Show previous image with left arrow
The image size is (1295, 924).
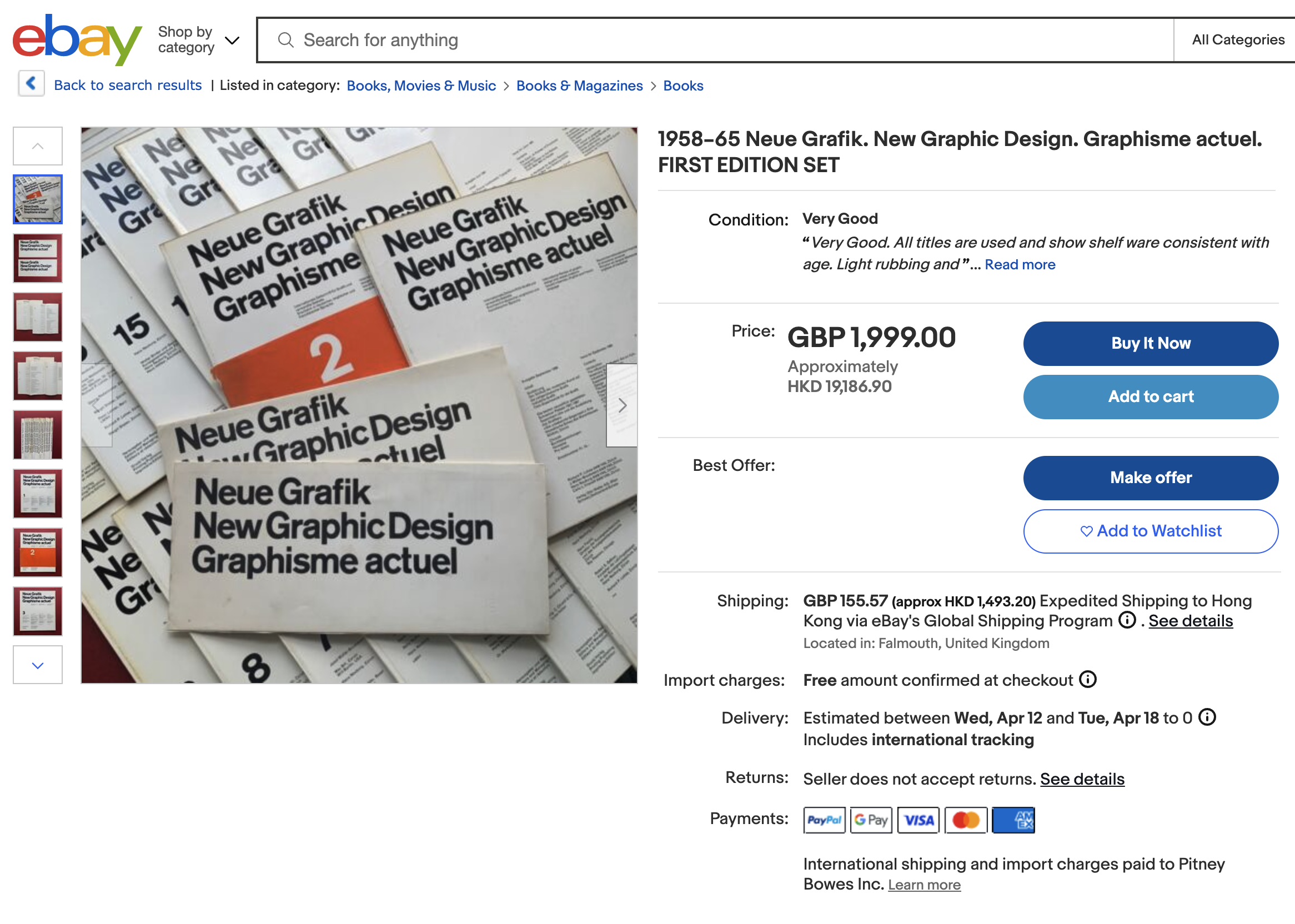(x=97, y=405)
